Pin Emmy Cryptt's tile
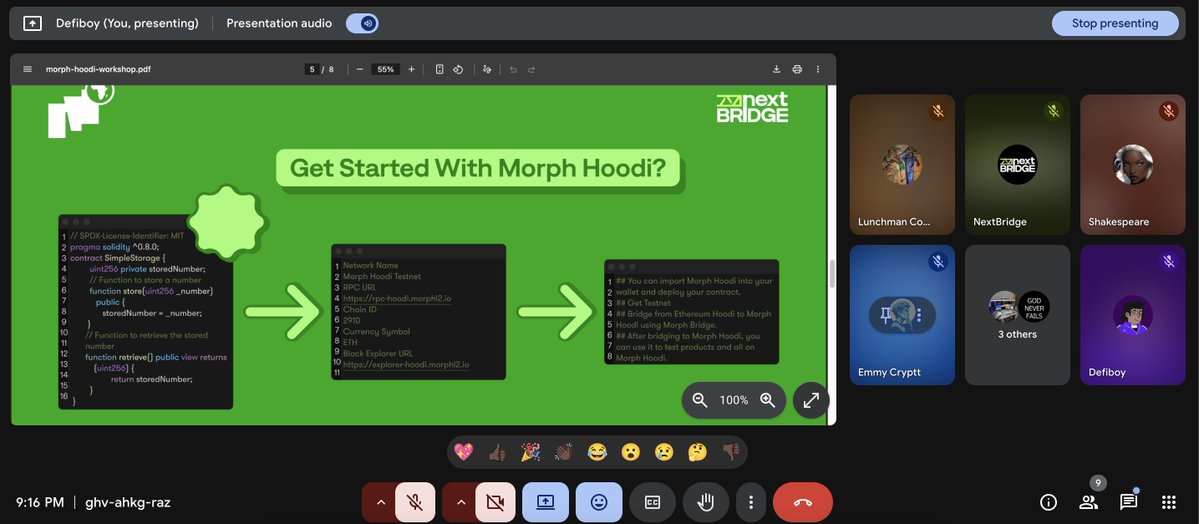Screen dimensions: 1199x524 886,315
